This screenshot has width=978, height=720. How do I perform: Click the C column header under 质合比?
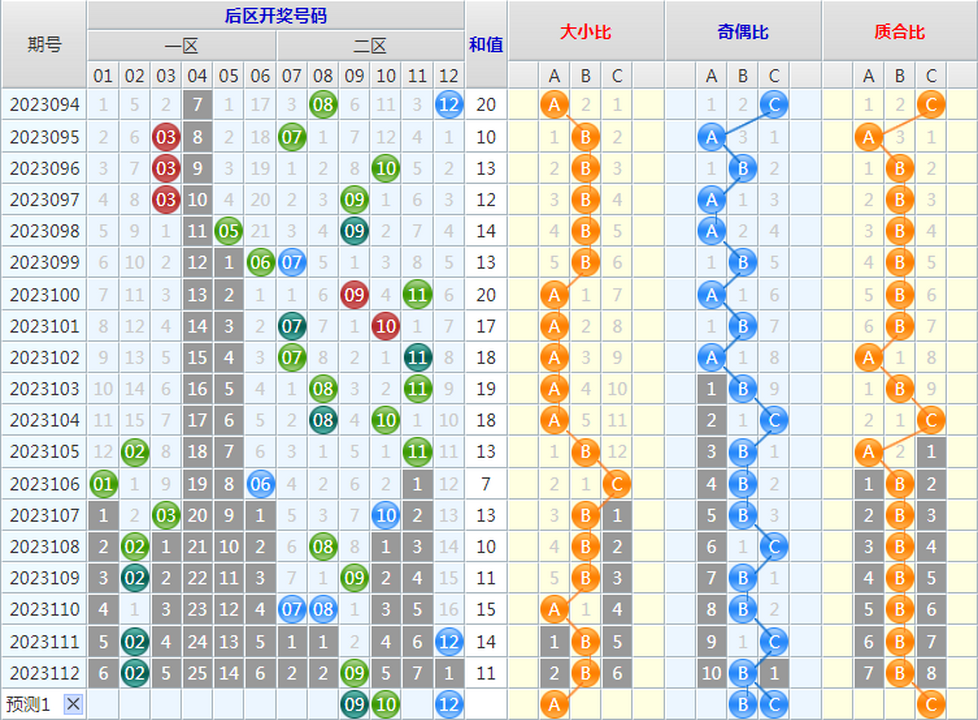(931, 76)
